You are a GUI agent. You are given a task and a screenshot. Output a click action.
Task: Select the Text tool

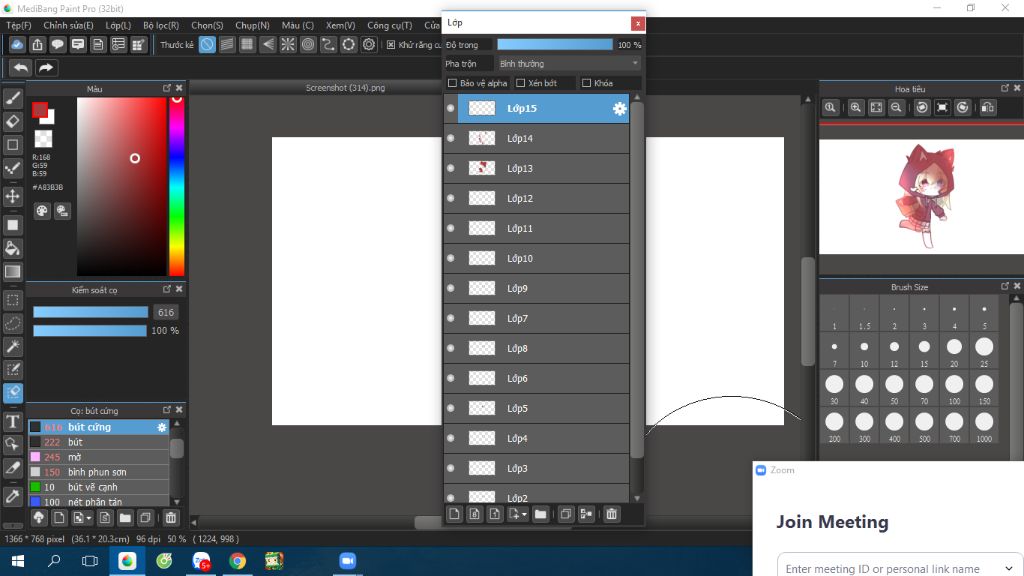(12, 421)
